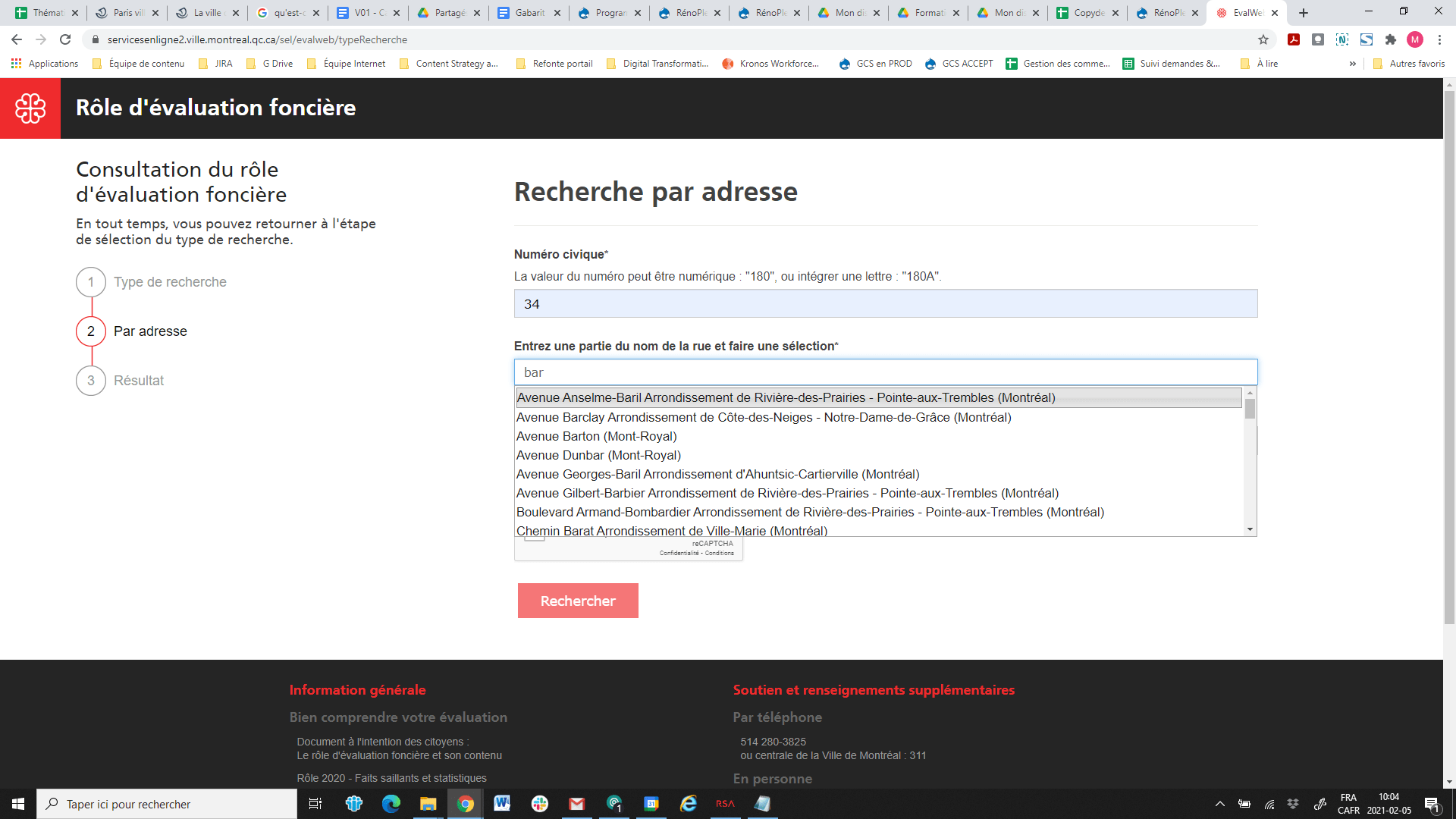The width and height of the screenshot is (1456, 819).
Task: Open a new browser tab
Action: [1304, 13]
